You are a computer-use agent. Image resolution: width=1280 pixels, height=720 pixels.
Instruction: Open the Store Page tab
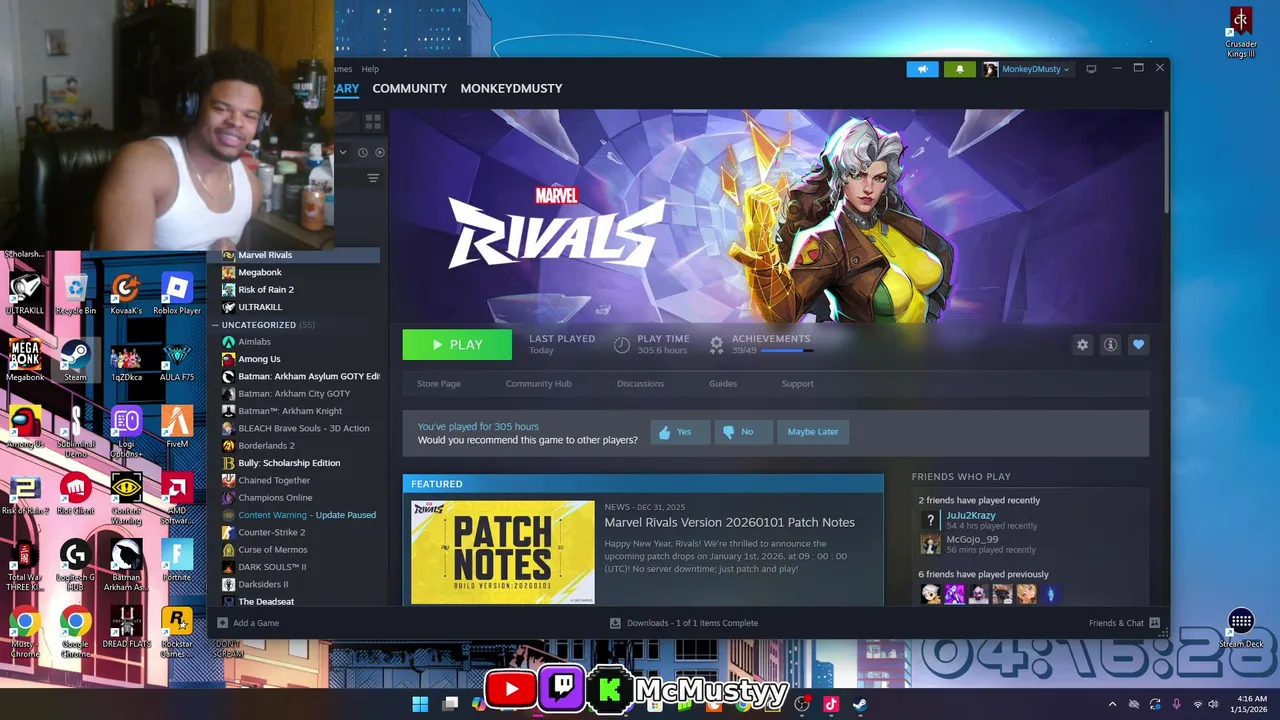point(438,384)
